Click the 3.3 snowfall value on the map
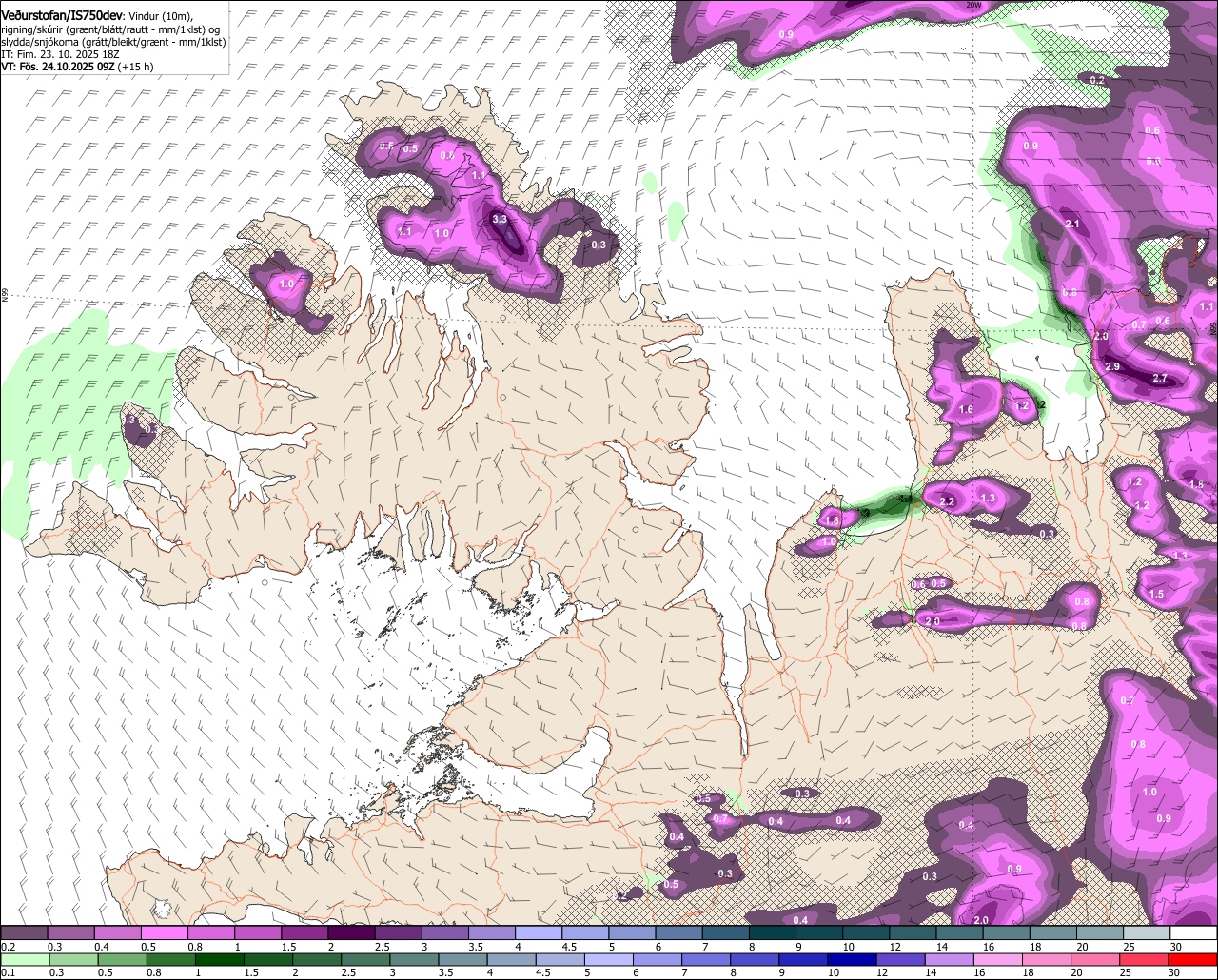1218x980 pixels. click(x=500, y=220)
